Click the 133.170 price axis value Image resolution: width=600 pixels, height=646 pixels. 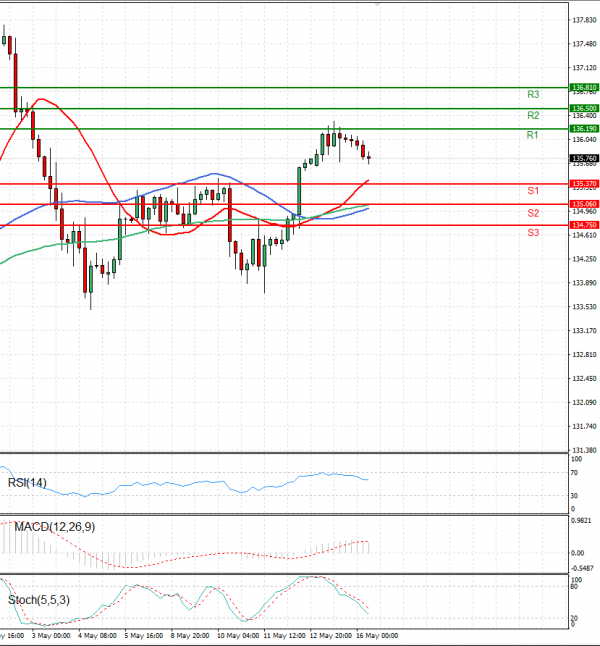pos(584,331)
